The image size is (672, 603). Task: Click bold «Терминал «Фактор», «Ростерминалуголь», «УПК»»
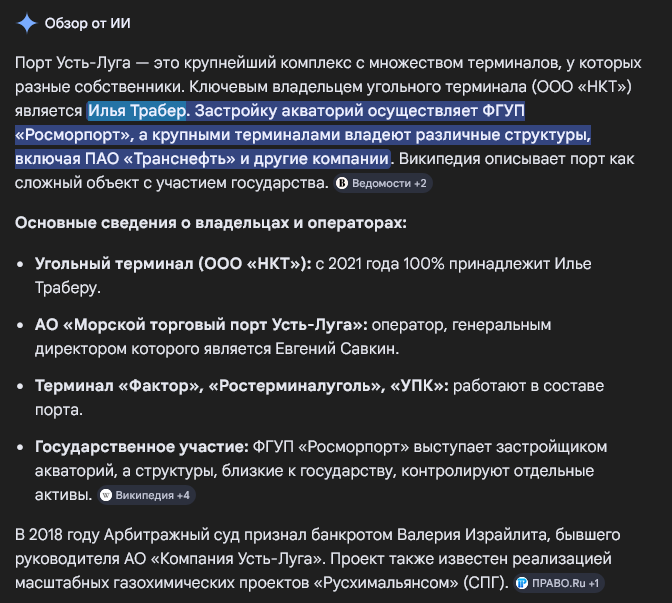[x=241, y=385]
